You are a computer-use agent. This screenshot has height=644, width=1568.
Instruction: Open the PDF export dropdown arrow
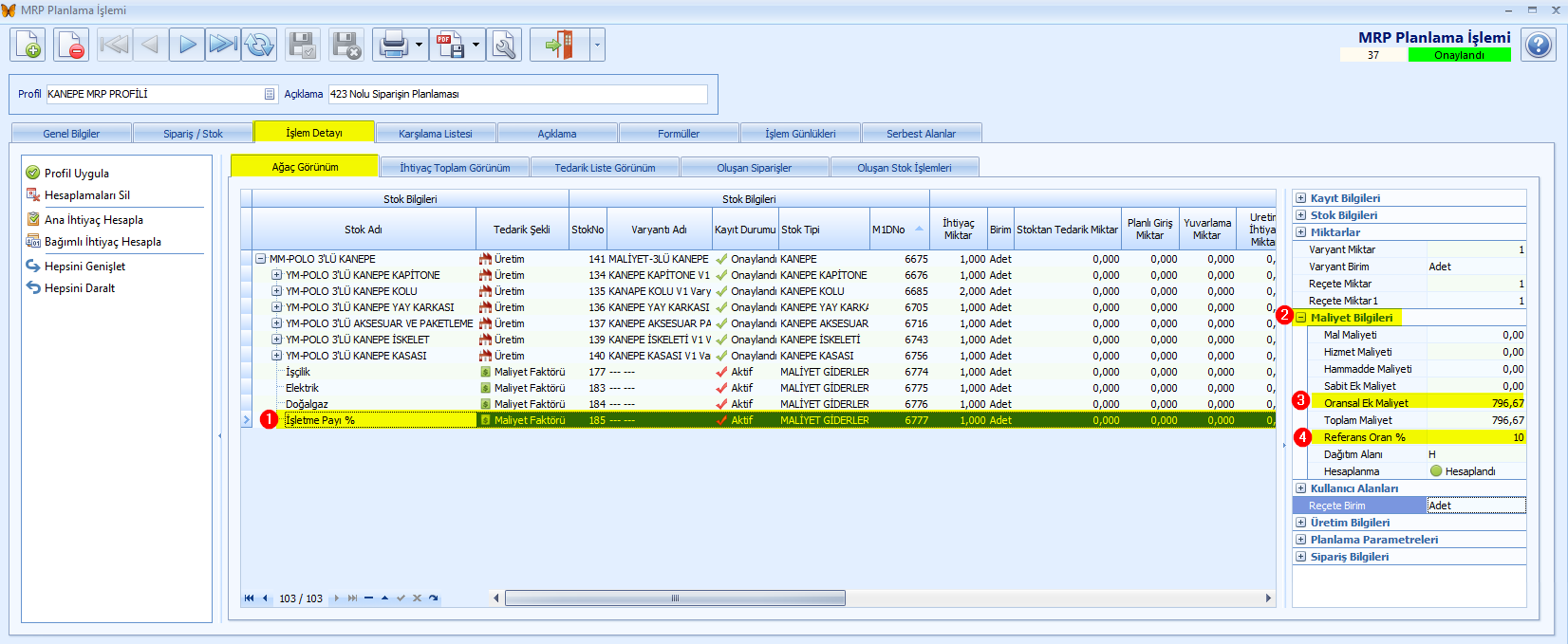(x=476, y=45)
